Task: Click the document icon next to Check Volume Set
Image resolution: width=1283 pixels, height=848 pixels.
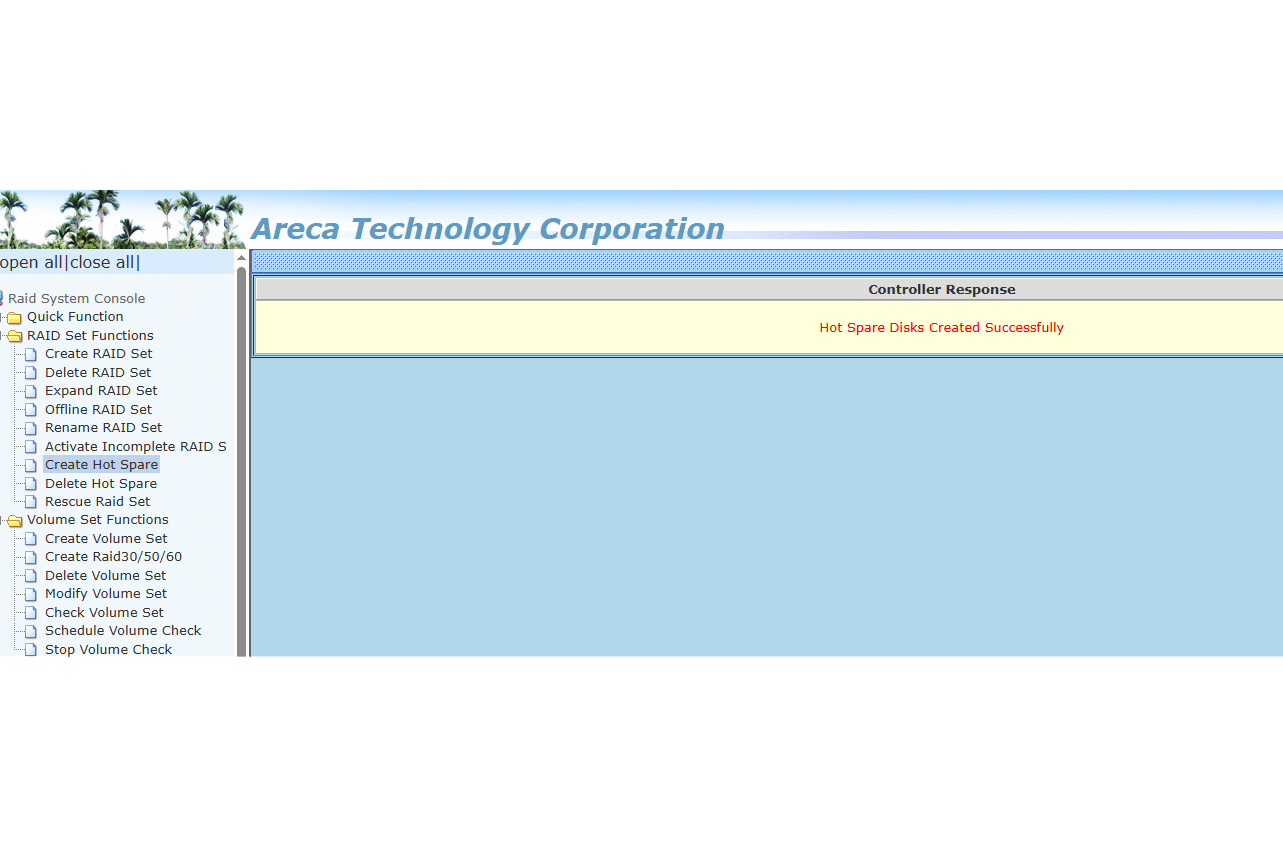Action: (31, 613)
